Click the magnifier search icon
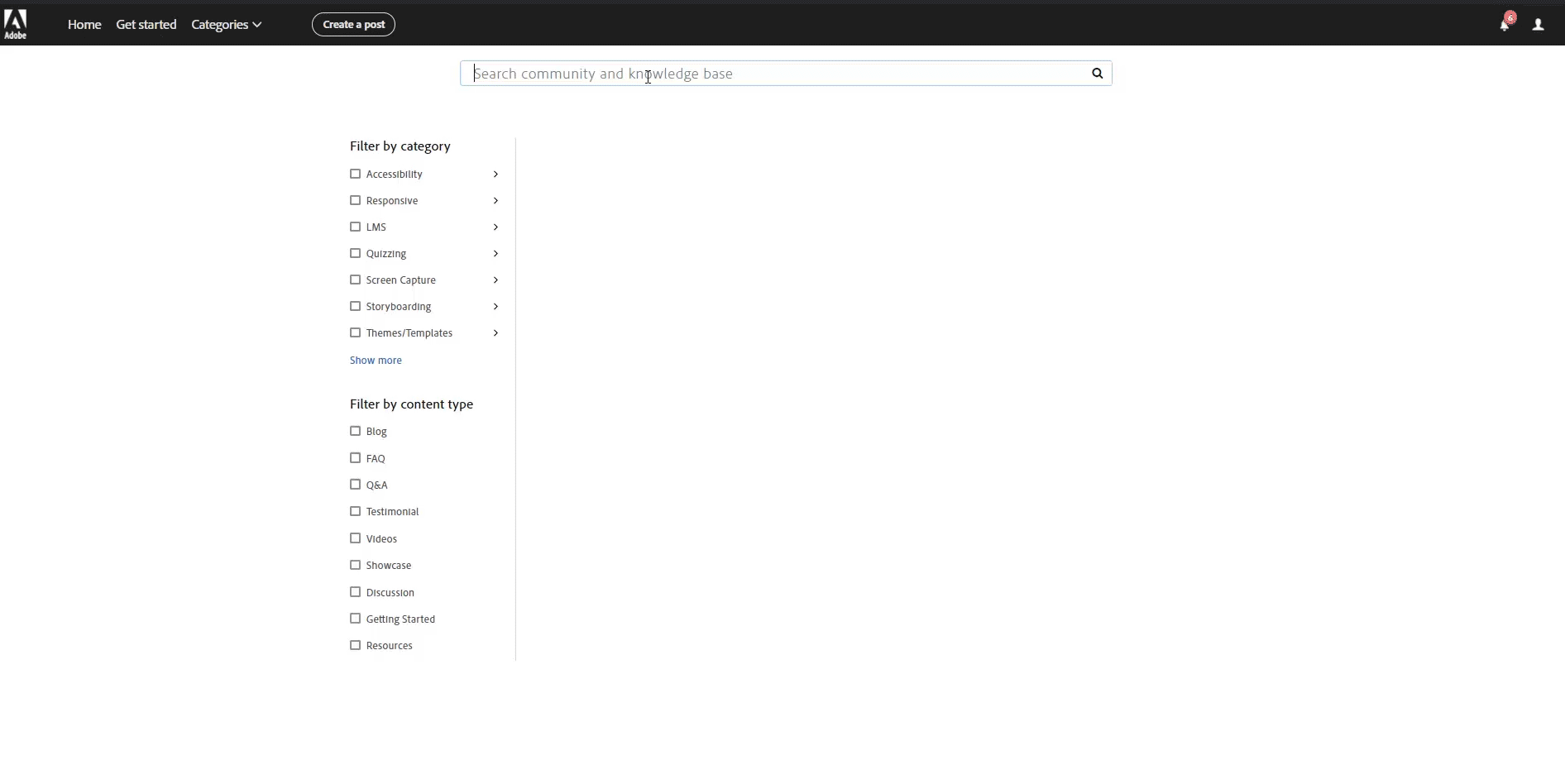1565x784 pixels. point(1097,74)
